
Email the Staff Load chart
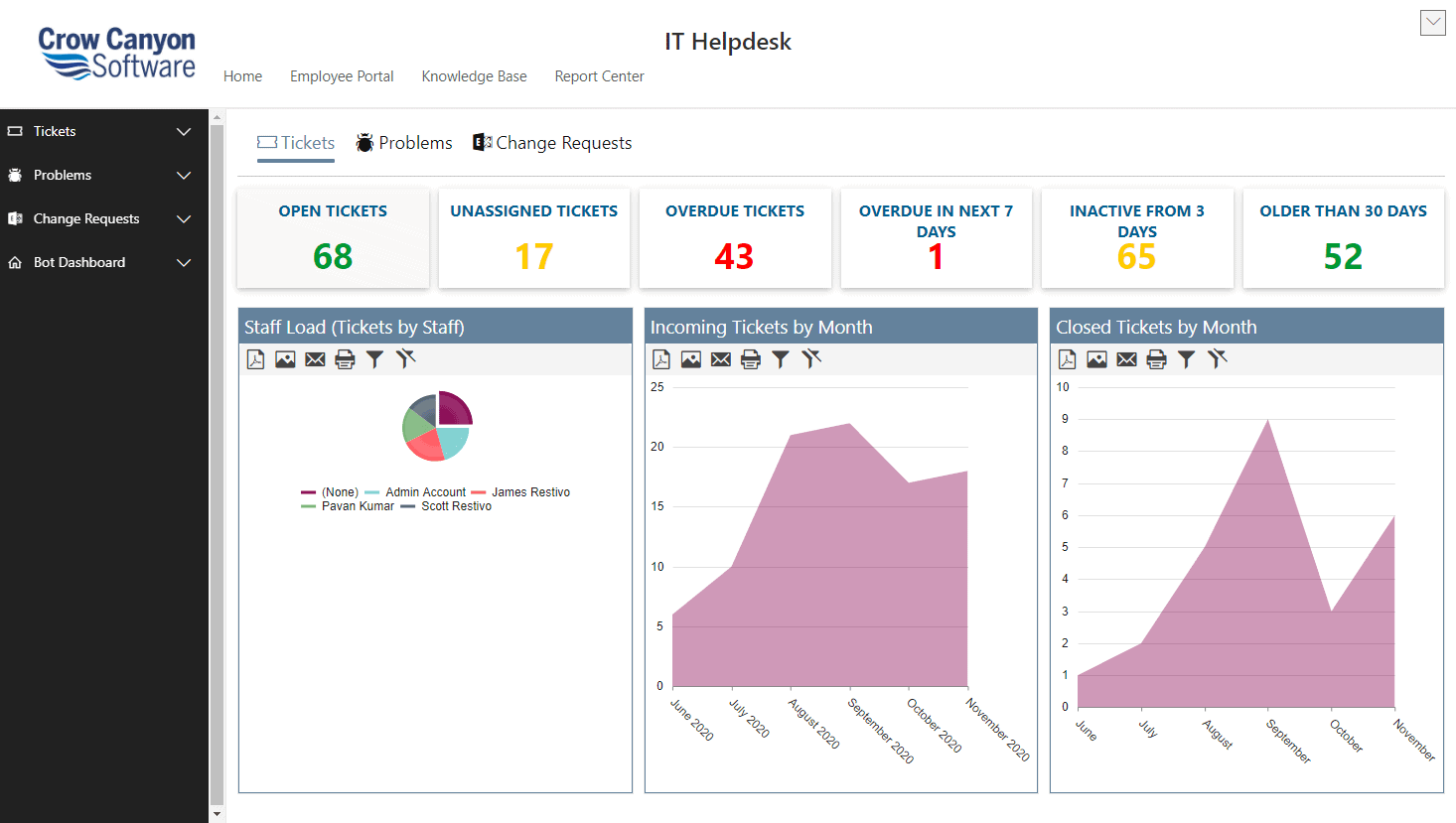[x=315, y=359]
